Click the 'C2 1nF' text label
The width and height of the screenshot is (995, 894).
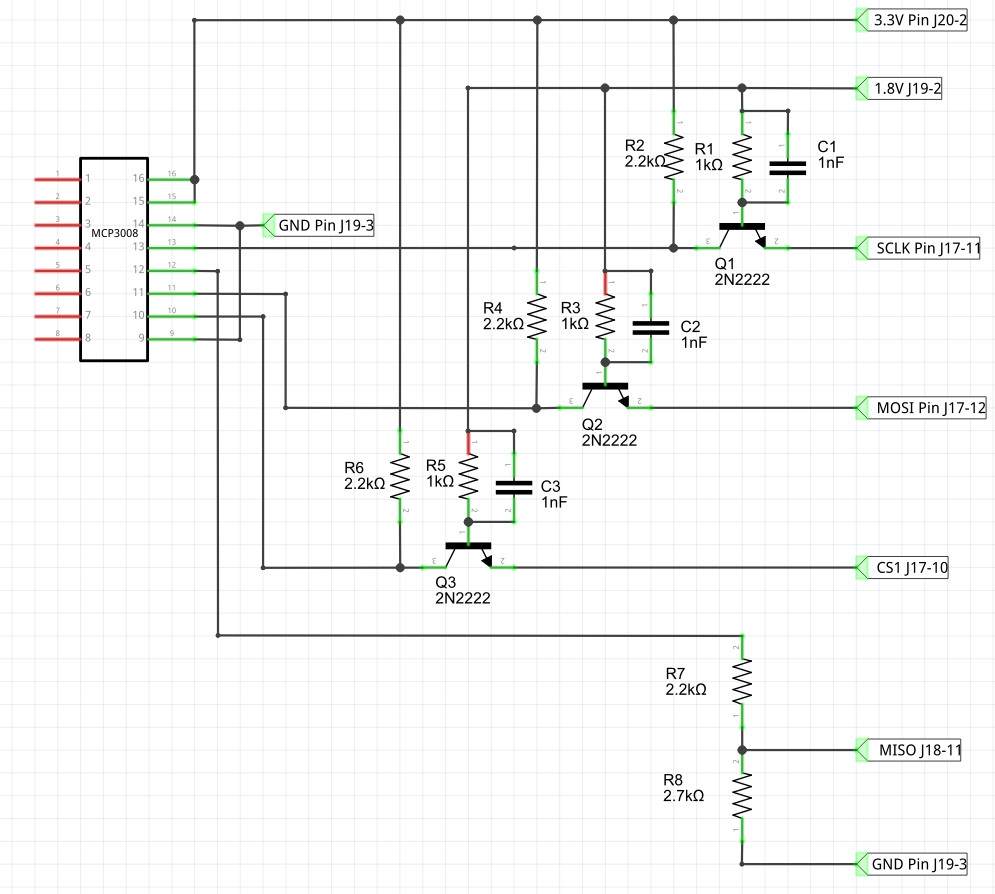click(x=694, y=334)
